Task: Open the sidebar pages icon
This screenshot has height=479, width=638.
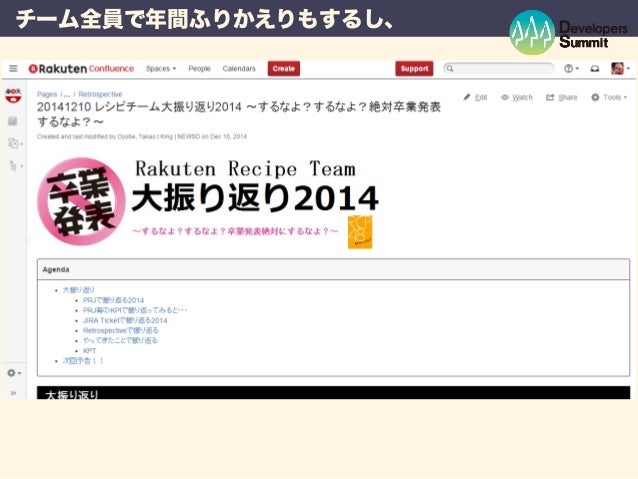Action: click(13, 121)
